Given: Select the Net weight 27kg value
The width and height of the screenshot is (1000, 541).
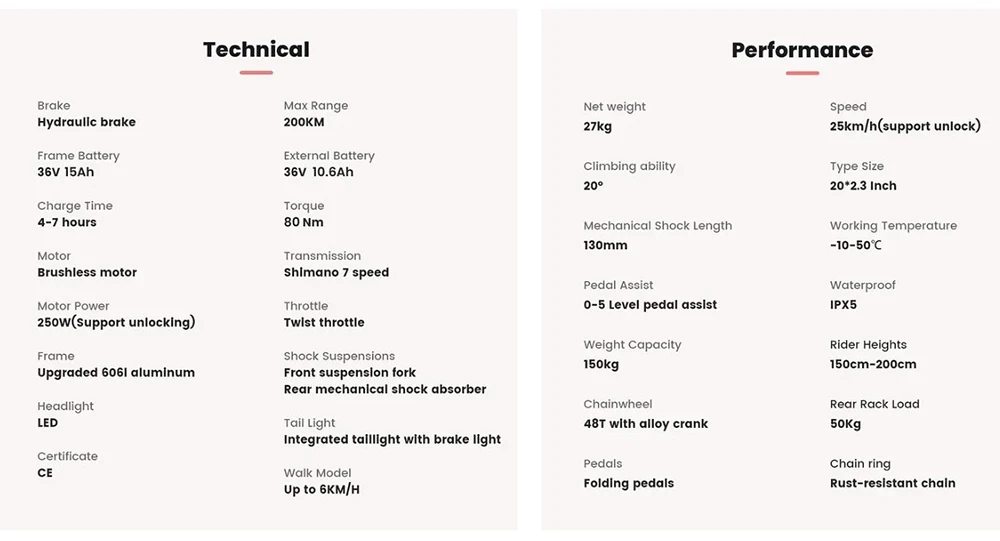Looking at the screenshot, I should coord(597,126).
